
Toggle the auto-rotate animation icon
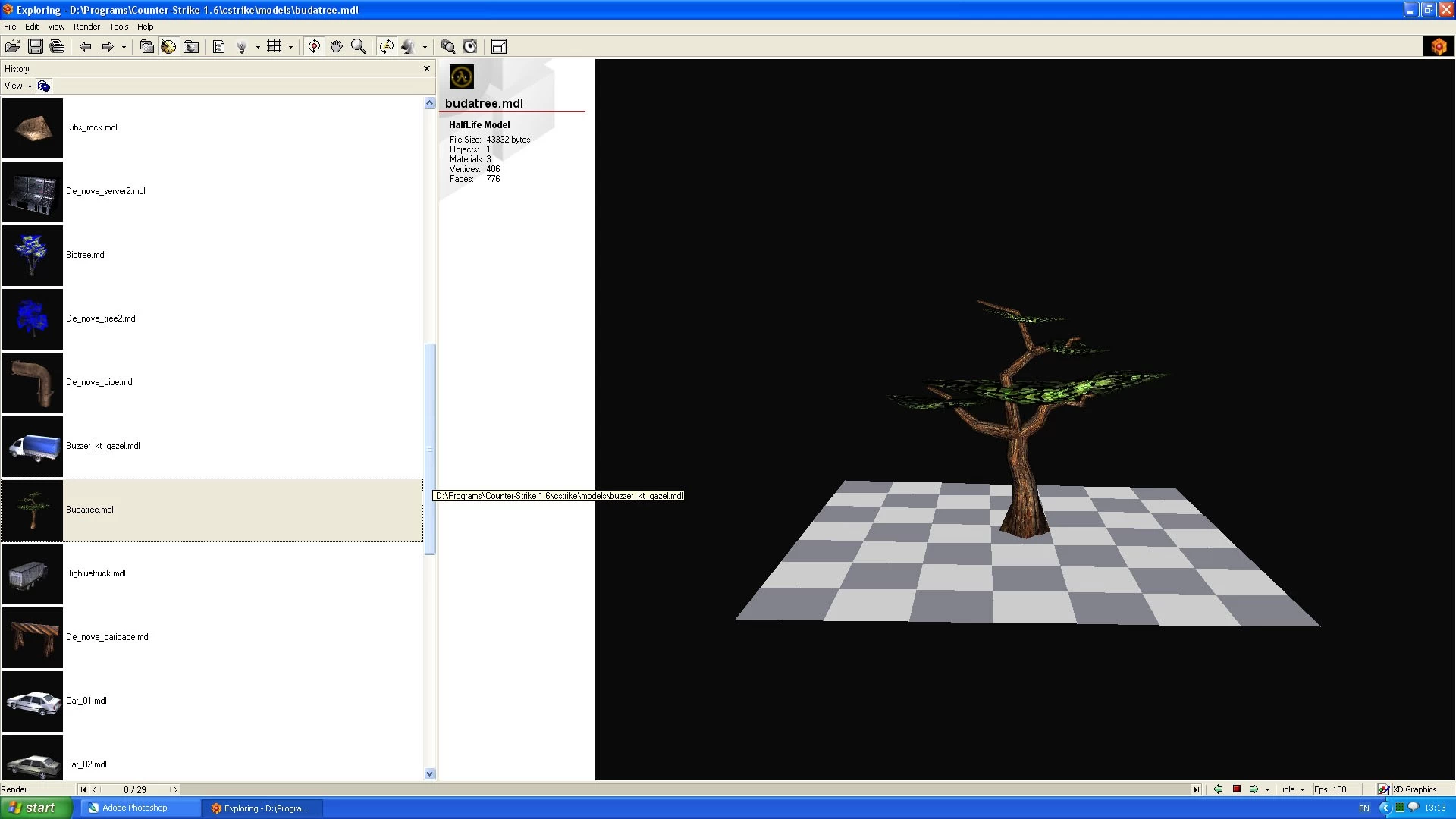point(387,47)
